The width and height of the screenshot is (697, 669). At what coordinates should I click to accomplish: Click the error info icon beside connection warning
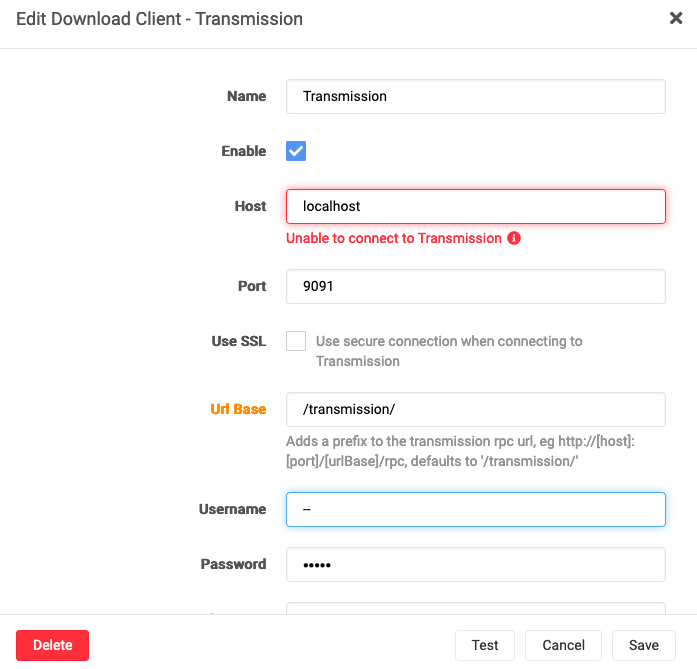coord(514,238)
